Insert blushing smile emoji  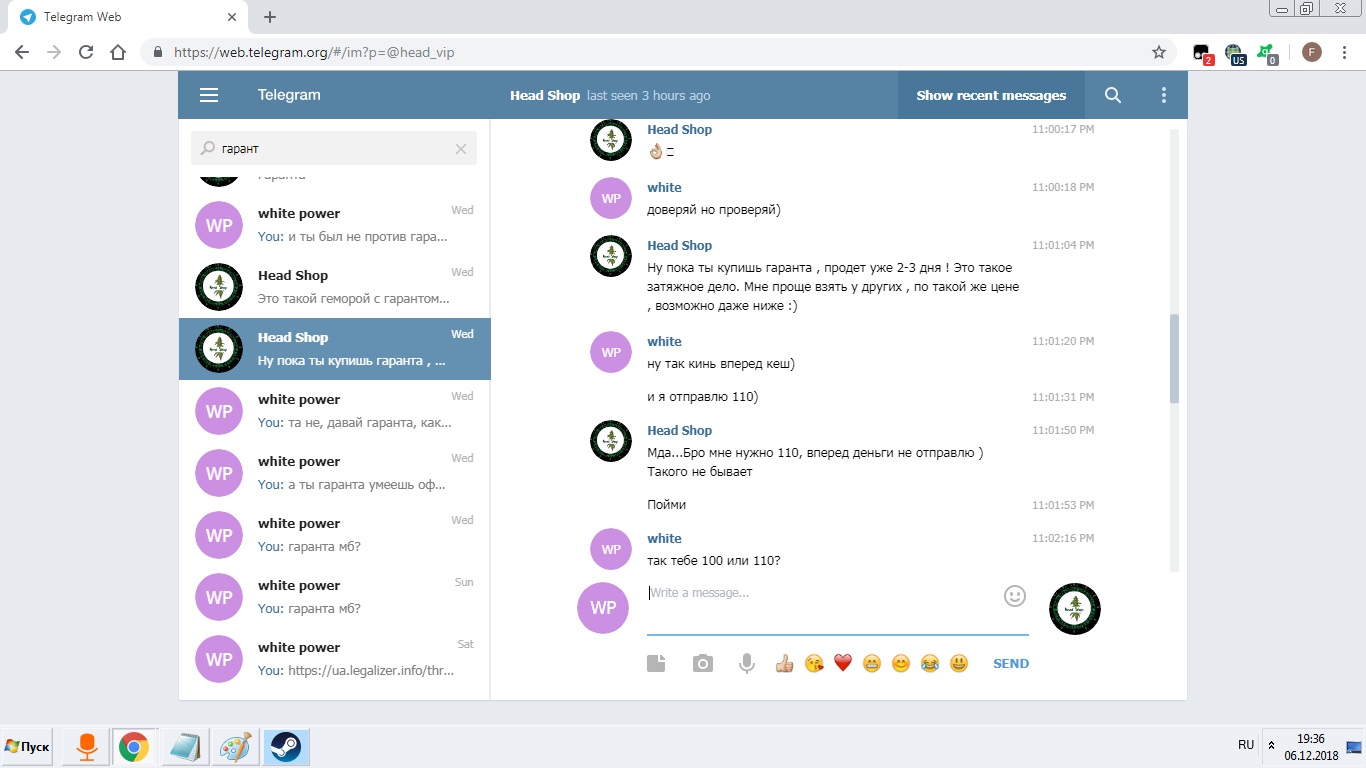901,663
